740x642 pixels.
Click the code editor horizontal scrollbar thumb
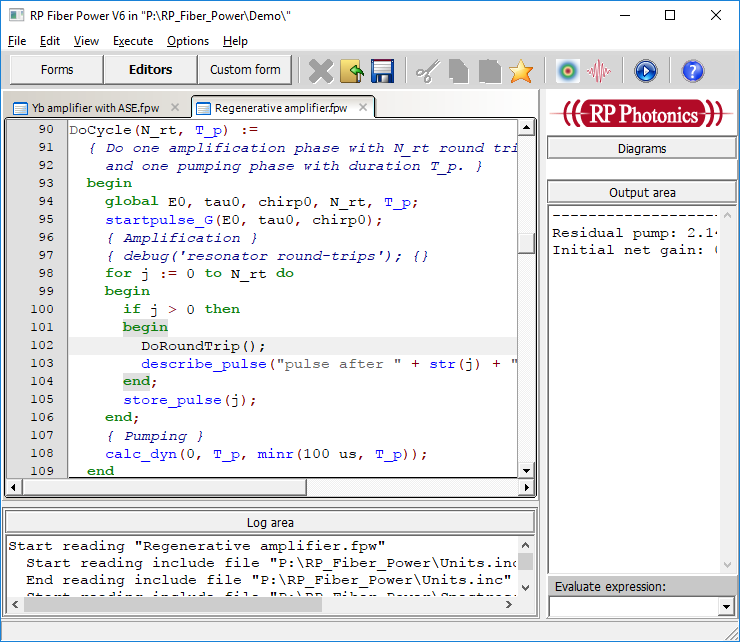coord(164,487)
